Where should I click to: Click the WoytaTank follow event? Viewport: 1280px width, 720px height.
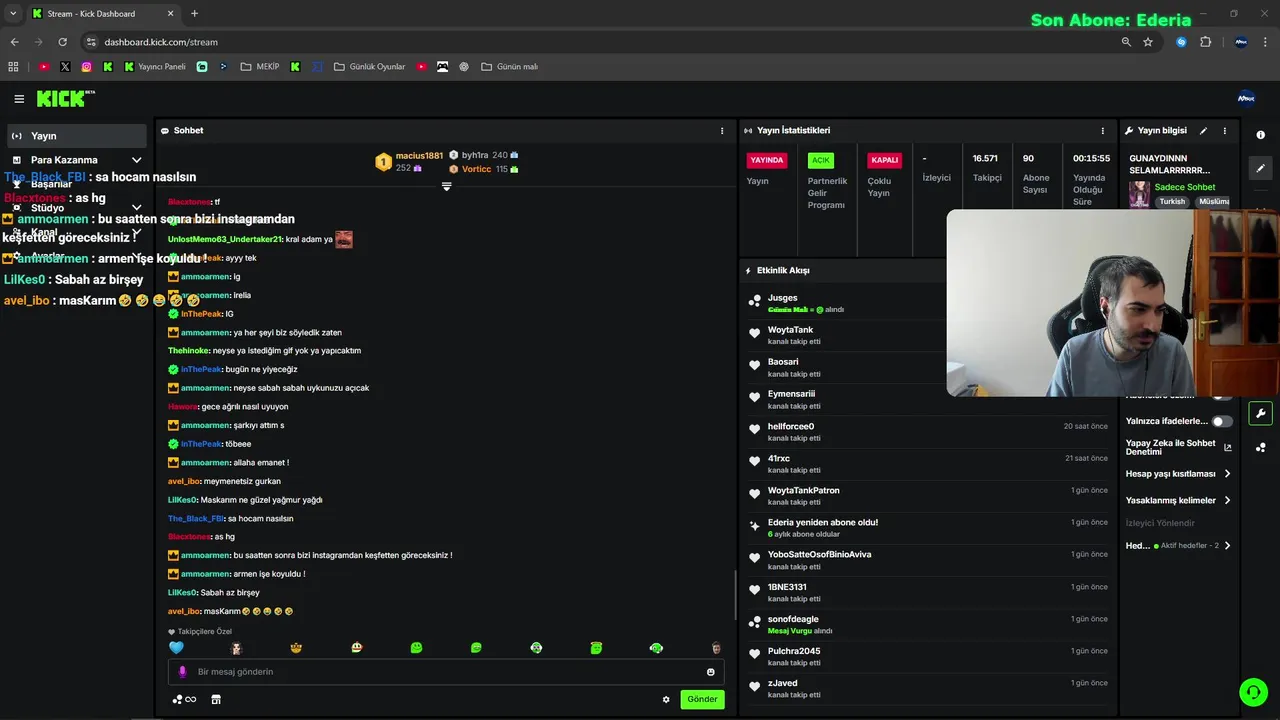click(928, 335)
